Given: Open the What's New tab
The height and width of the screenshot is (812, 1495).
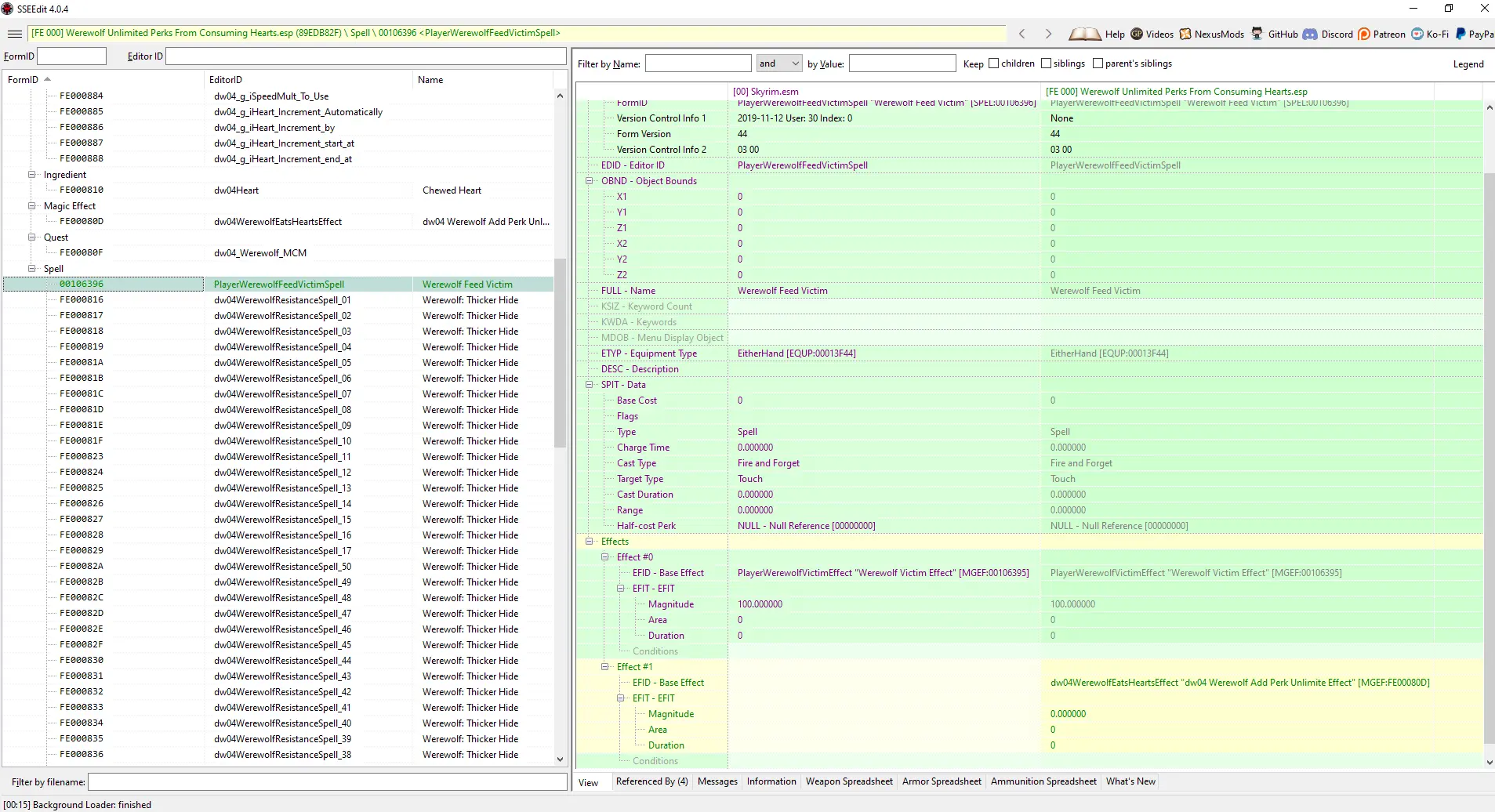Looking at the screenshot, I should coord(1130,781).
